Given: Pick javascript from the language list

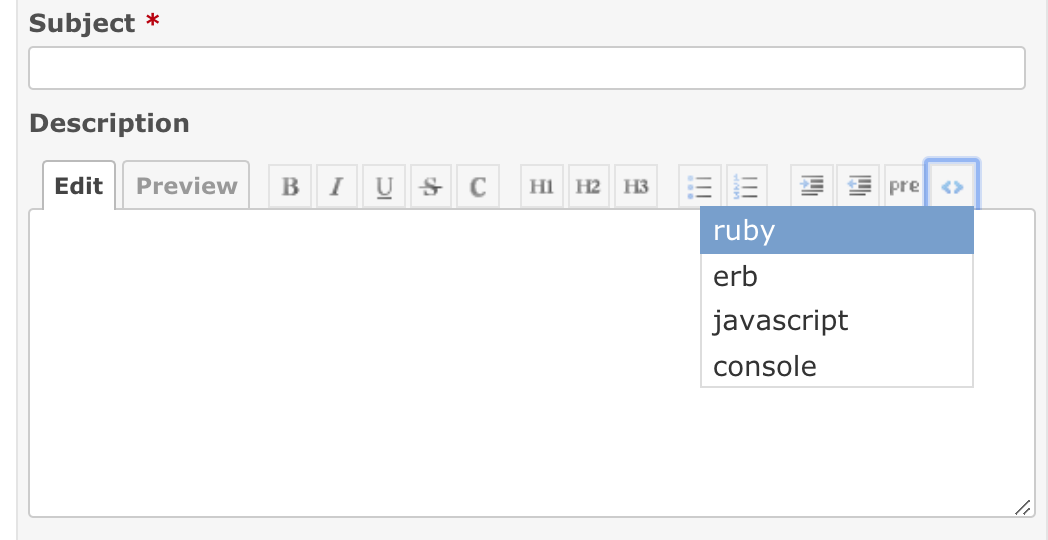Looking at the screenshot, I should tap(837, 321).
